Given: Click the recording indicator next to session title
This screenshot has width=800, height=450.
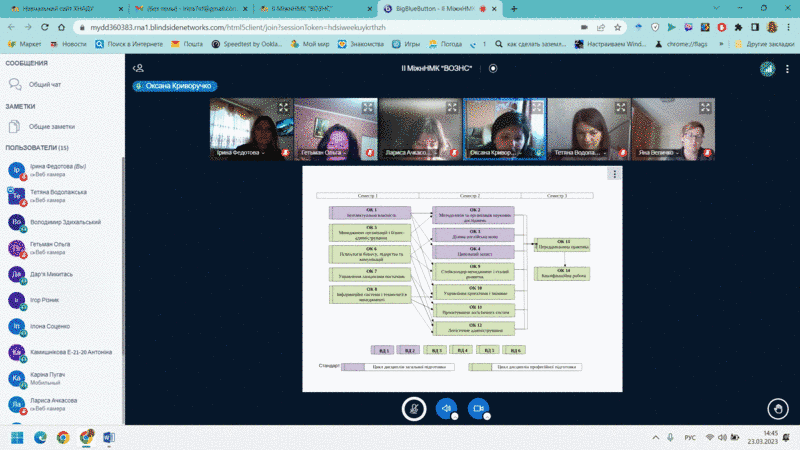Looking at the screenshot, I should point(493,68).
